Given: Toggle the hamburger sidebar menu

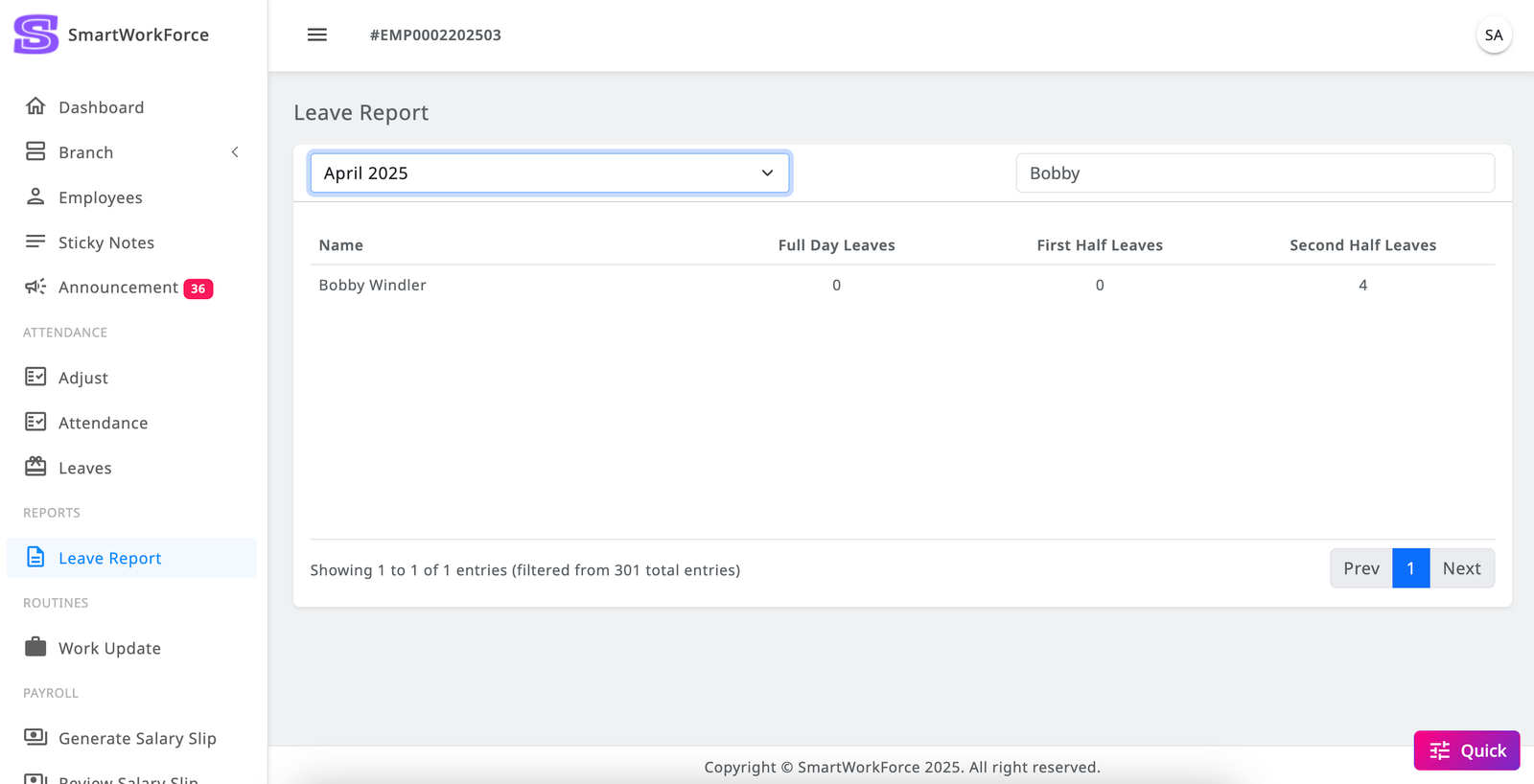Looking at the screenshot, I should point(316,35).
